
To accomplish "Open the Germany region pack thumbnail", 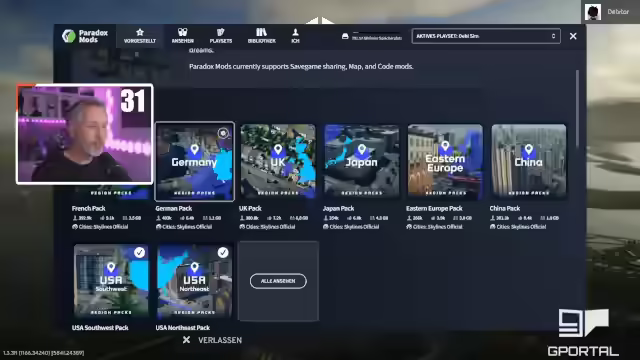I will [195, 162].
